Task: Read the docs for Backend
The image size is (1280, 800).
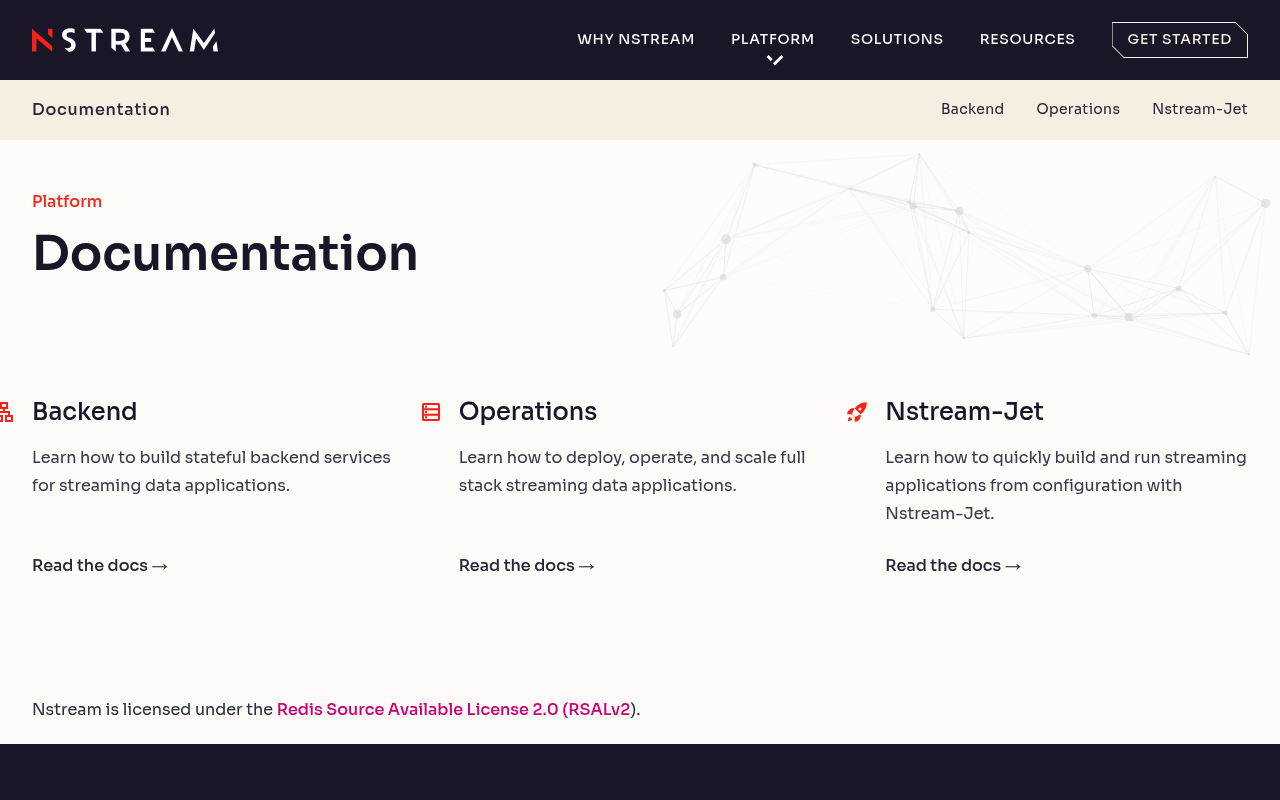Action: point(100,565)
